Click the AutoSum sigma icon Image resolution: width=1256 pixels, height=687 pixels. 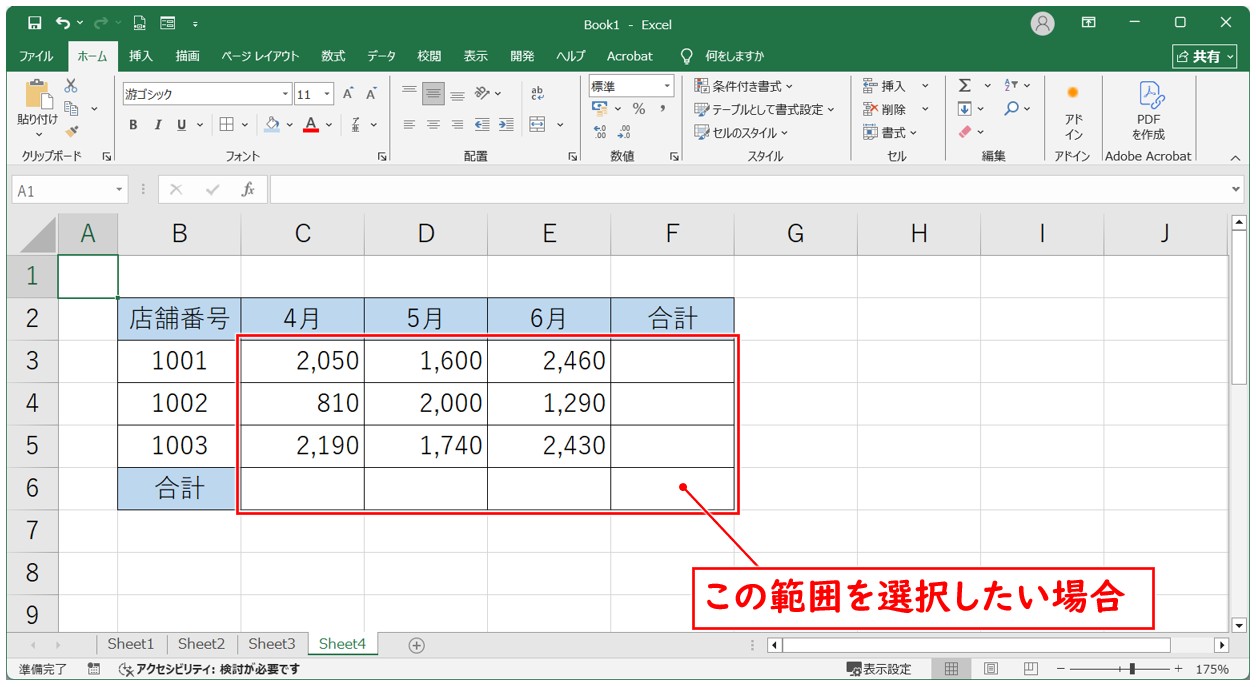click(x=965, y=86)
